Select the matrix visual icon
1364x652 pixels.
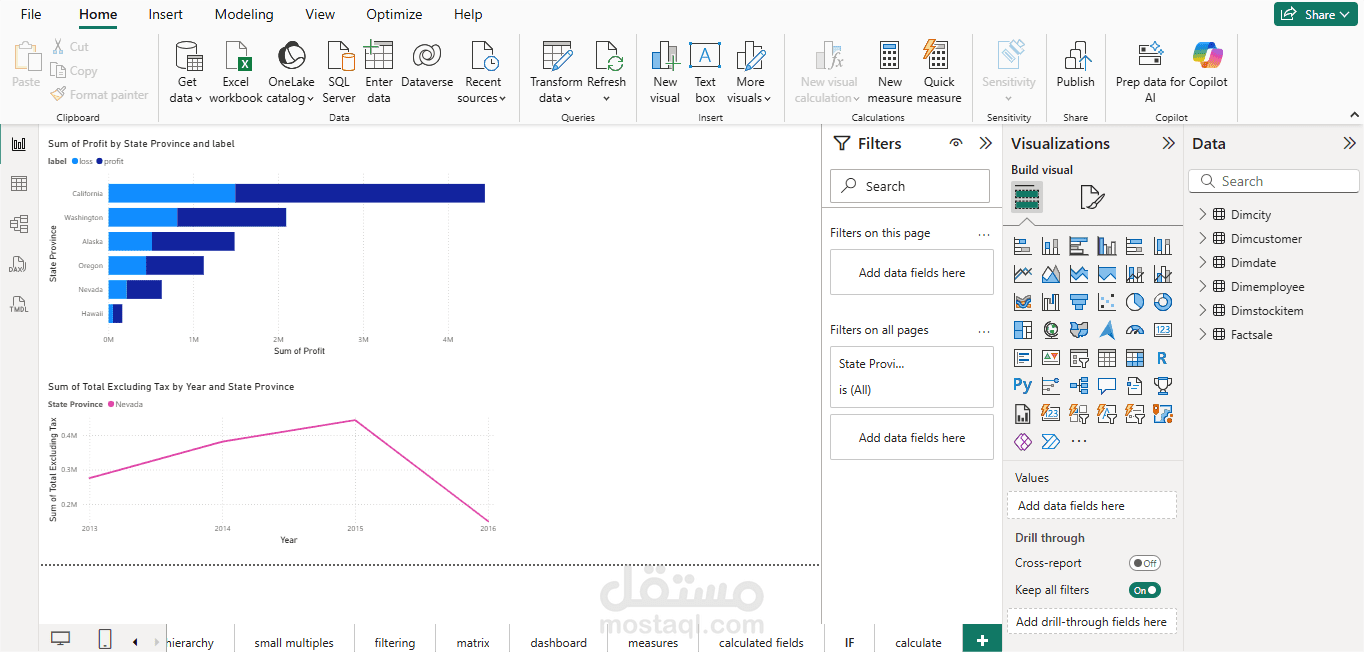point(1134,357)
